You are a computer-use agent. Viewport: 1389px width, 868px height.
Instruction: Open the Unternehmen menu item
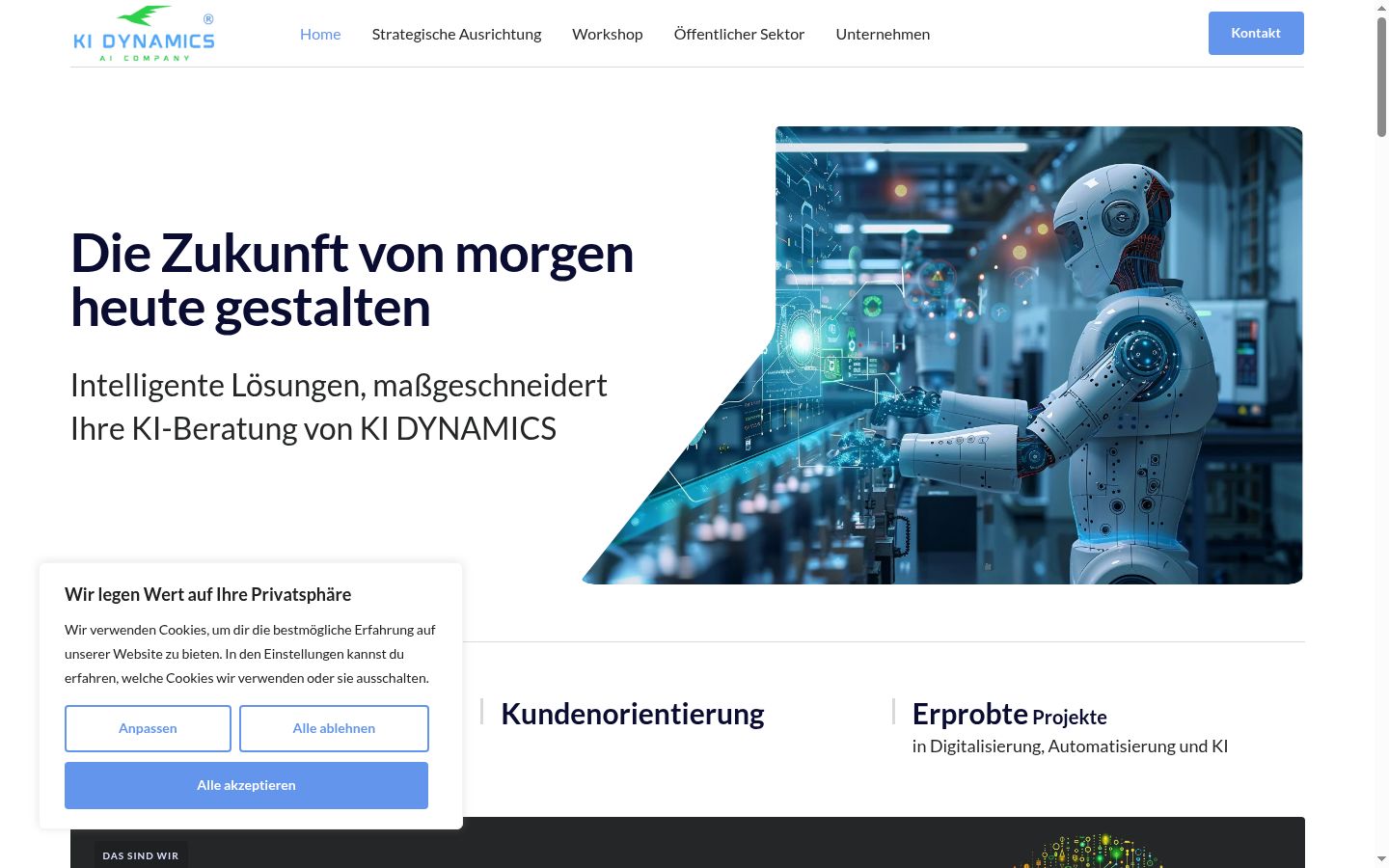click(883, 34)
